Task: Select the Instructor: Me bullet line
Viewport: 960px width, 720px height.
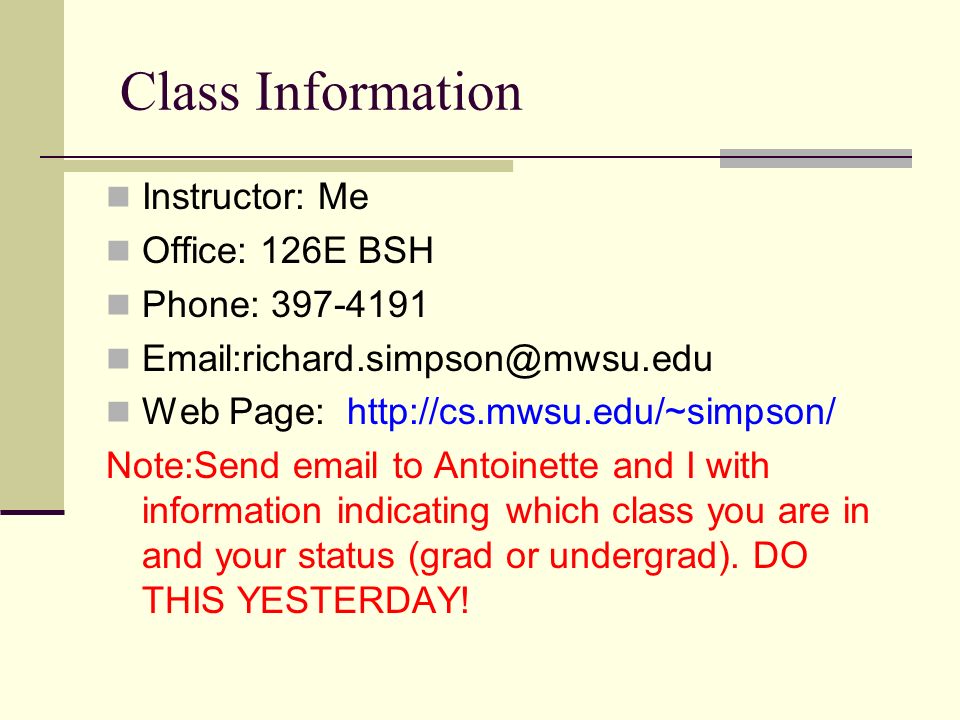Action: tap(255, 197)
